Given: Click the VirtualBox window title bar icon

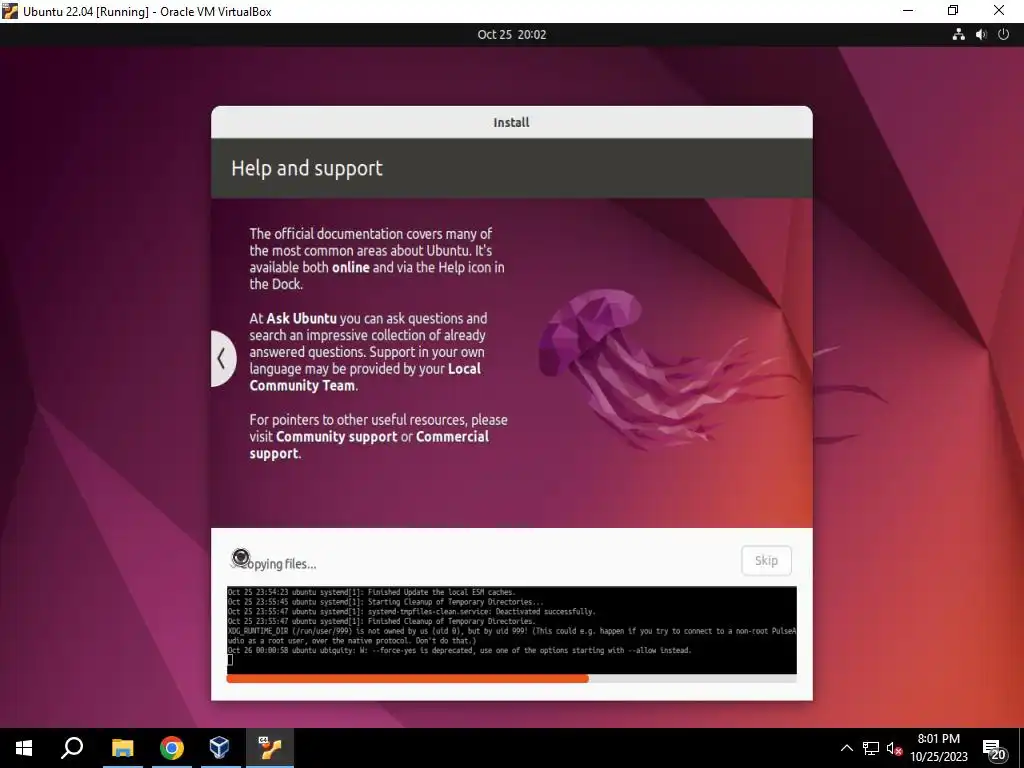Looking at the screenshot, I should click(10, 11).
